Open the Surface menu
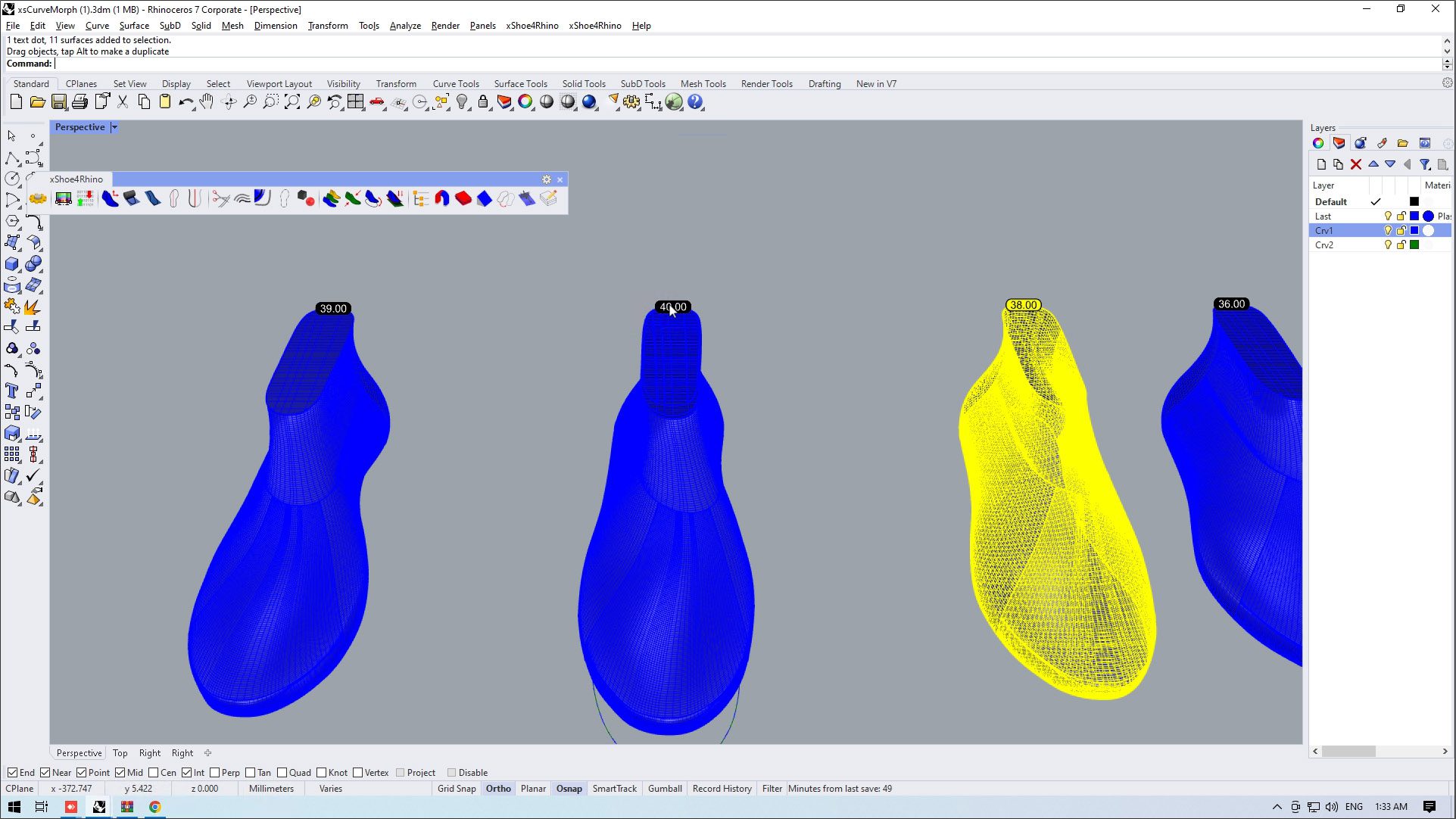This screenshot has height=819, width=1456. point(134,26)
